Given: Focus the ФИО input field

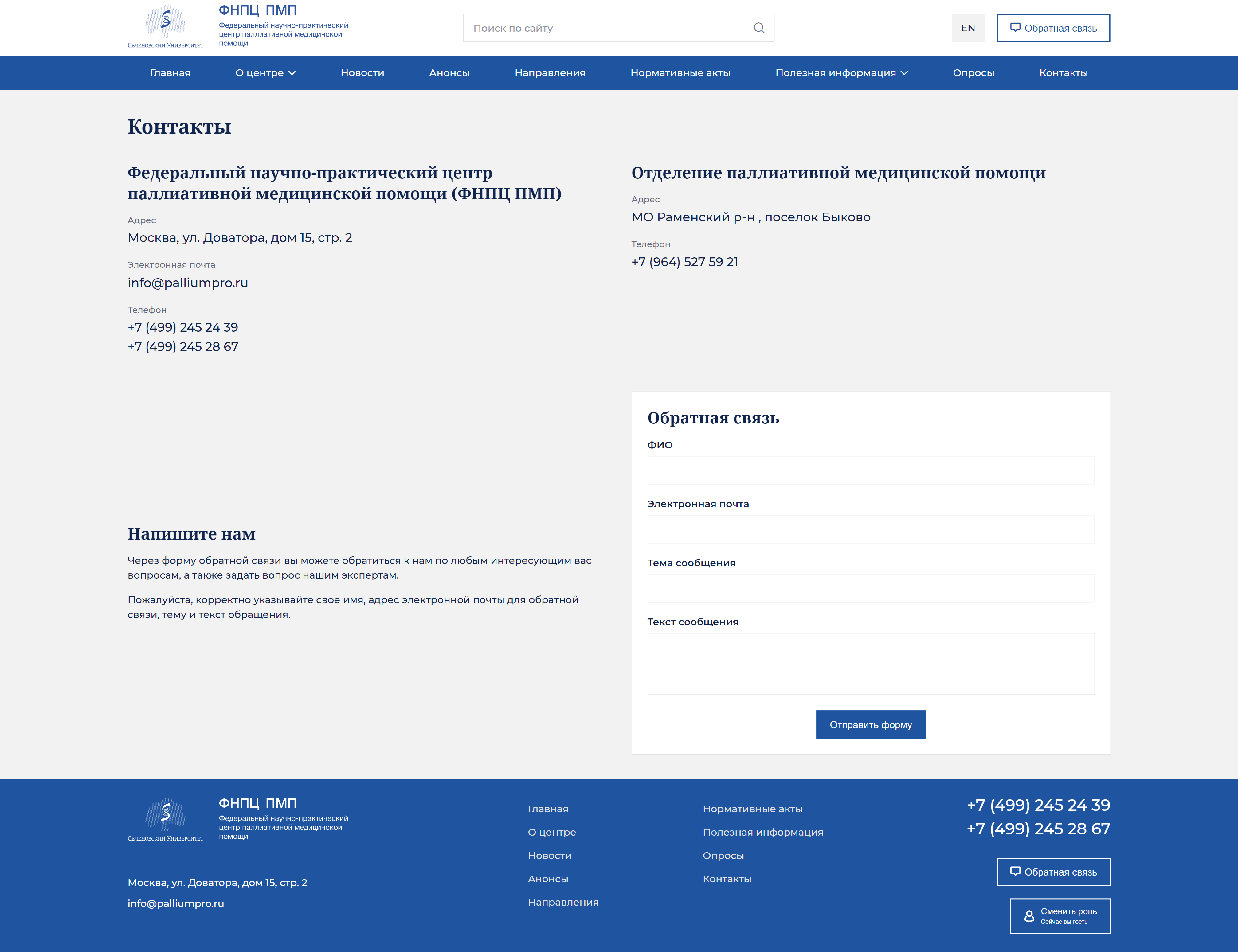Looking at the screenshot, I should pyautogui.click(x=871, y=470).
